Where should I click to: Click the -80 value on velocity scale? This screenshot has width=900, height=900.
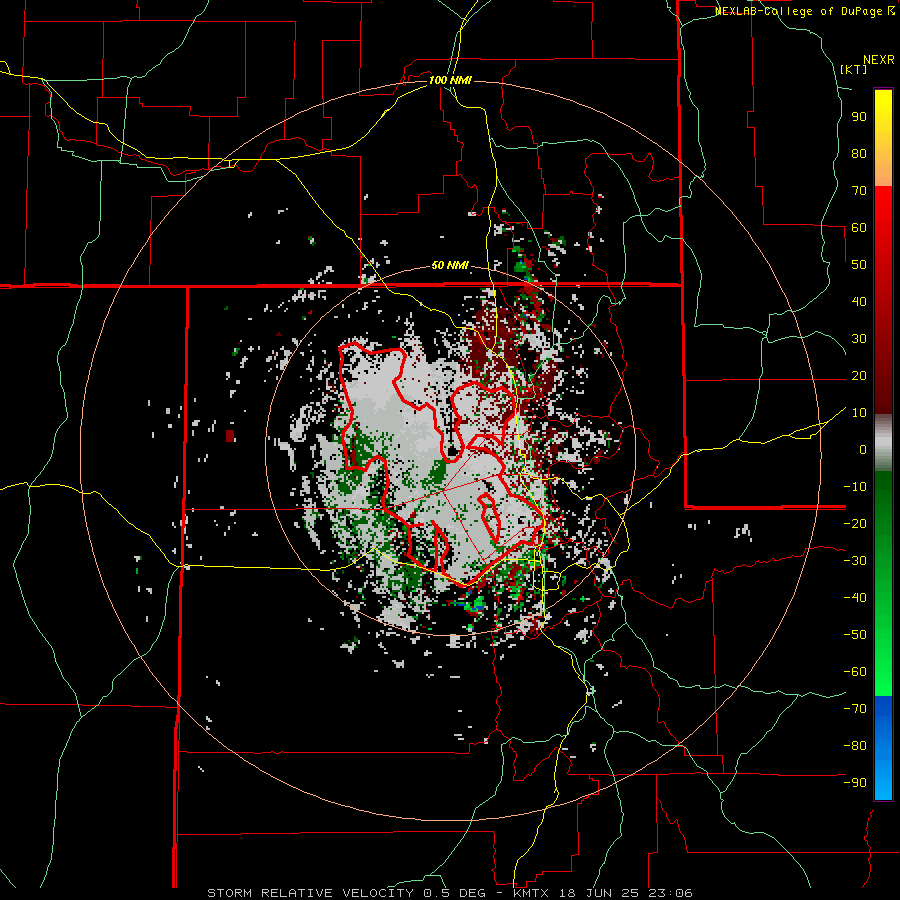855,746
